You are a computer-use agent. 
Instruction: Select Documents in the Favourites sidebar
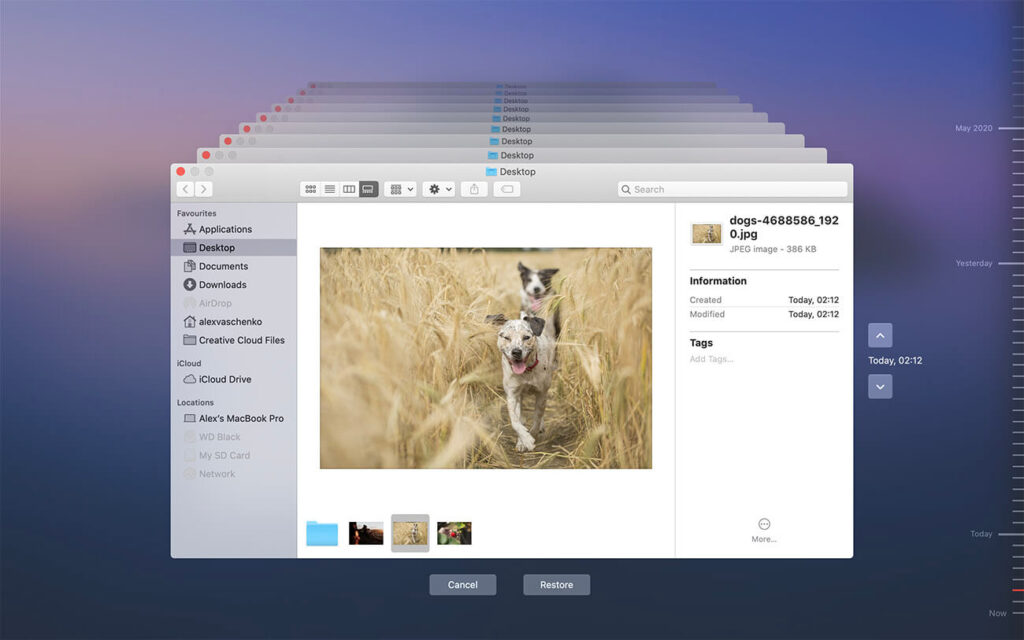[x=223, y=266]
